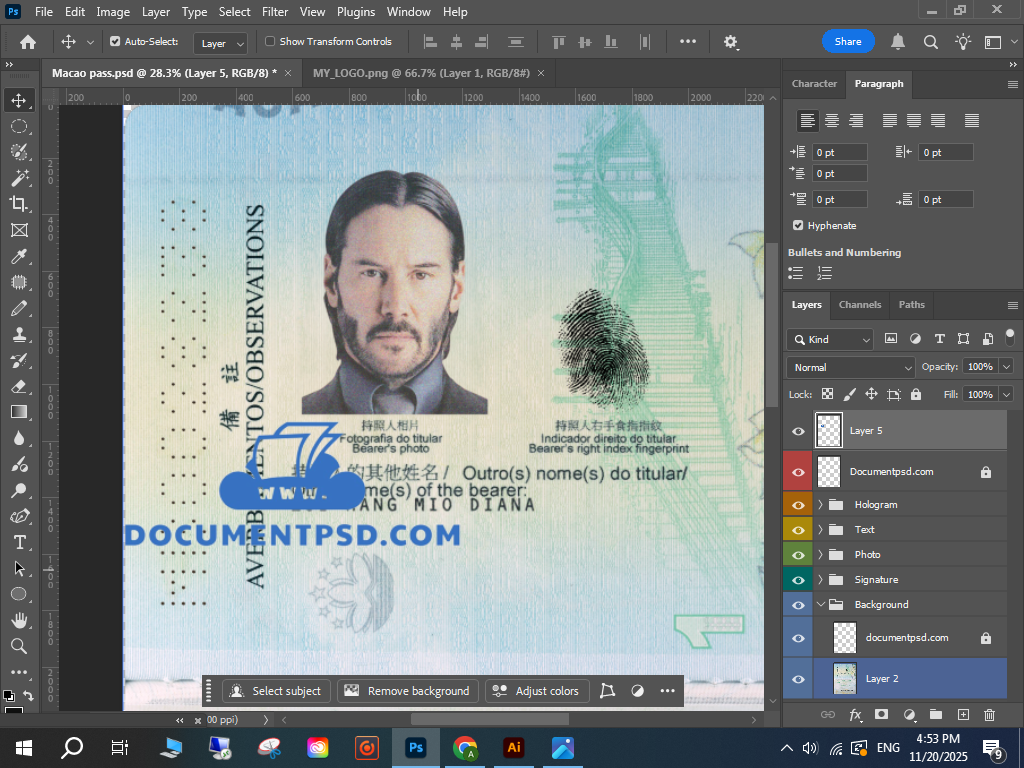Image resolution: width=1024 pixels, height=768 pixels.
Task: Click the Share button
Action: (x=847, y=42)
